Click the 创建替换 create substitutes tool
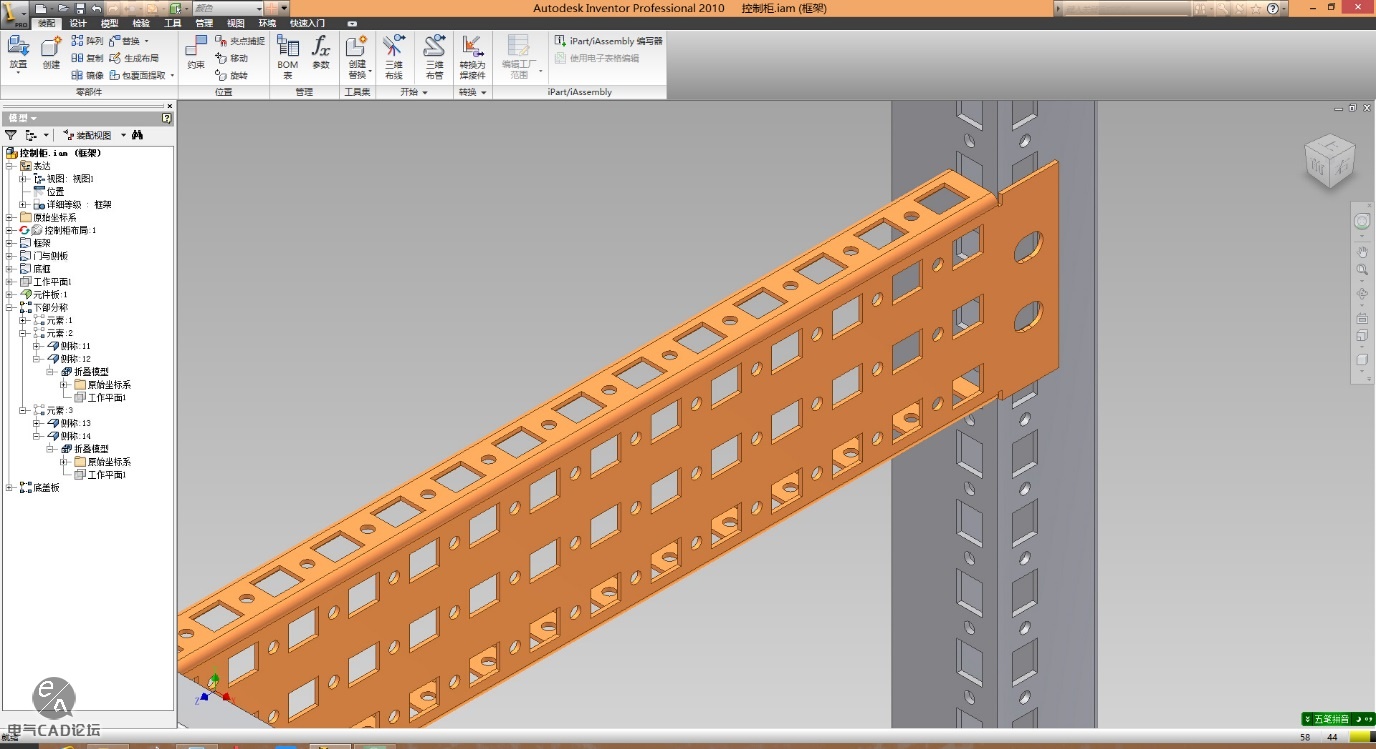This screenshot has width=1376, height=749. [357, 57]
